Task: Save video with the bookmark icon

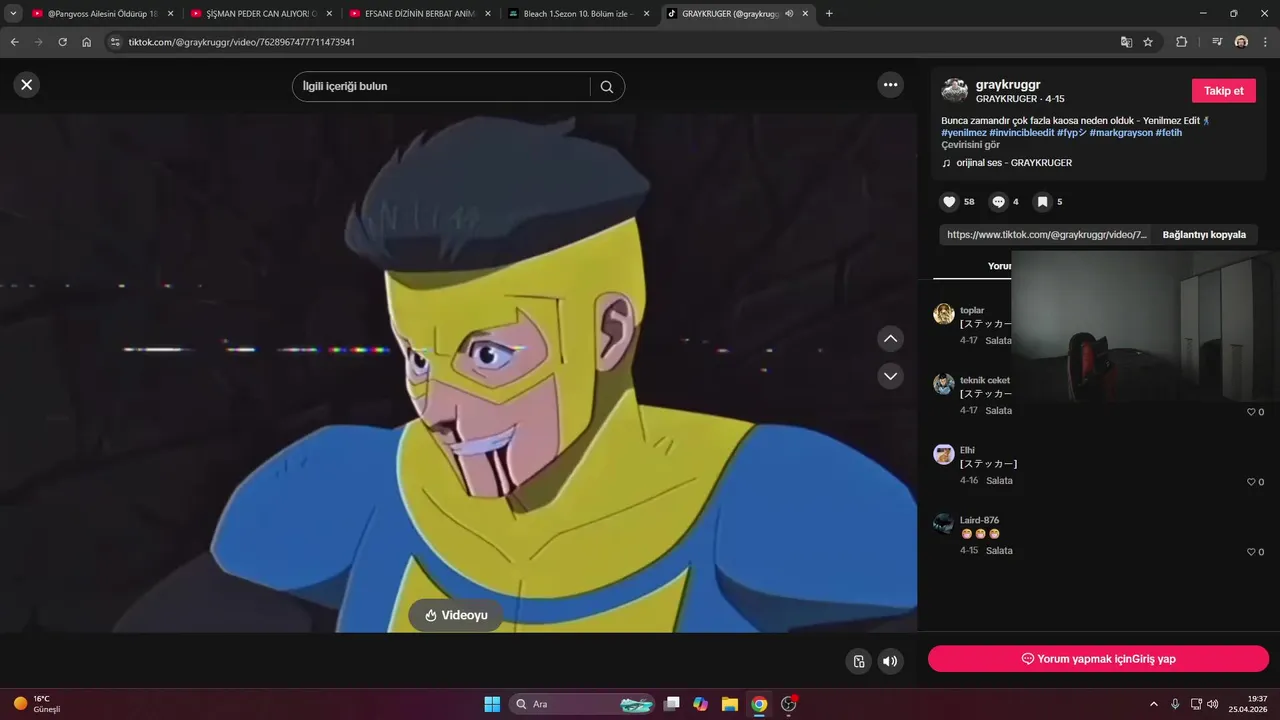Action: point(1042,202)
